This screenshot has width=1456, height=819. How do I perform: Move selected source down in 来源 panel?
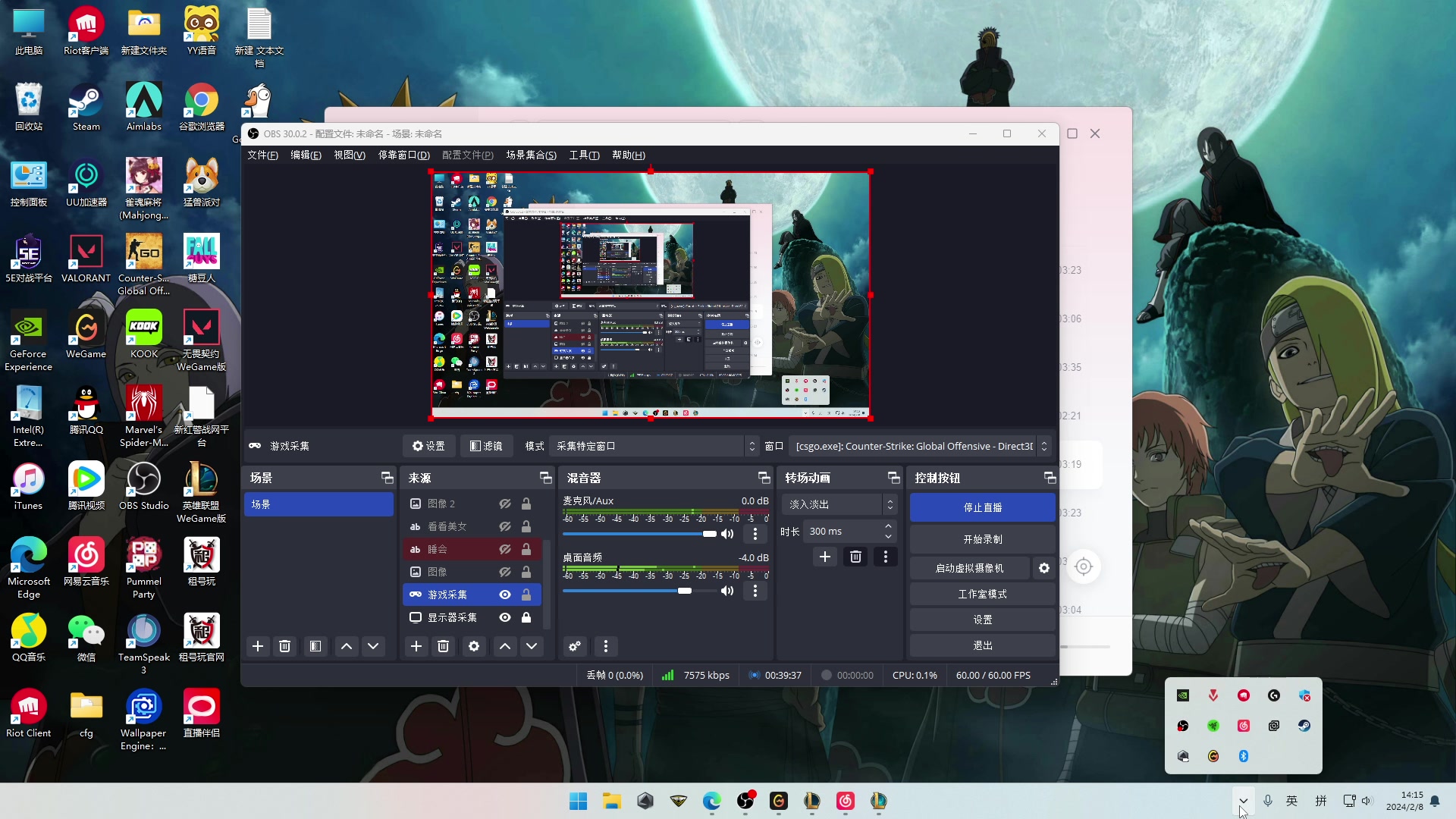pos(532,646)
